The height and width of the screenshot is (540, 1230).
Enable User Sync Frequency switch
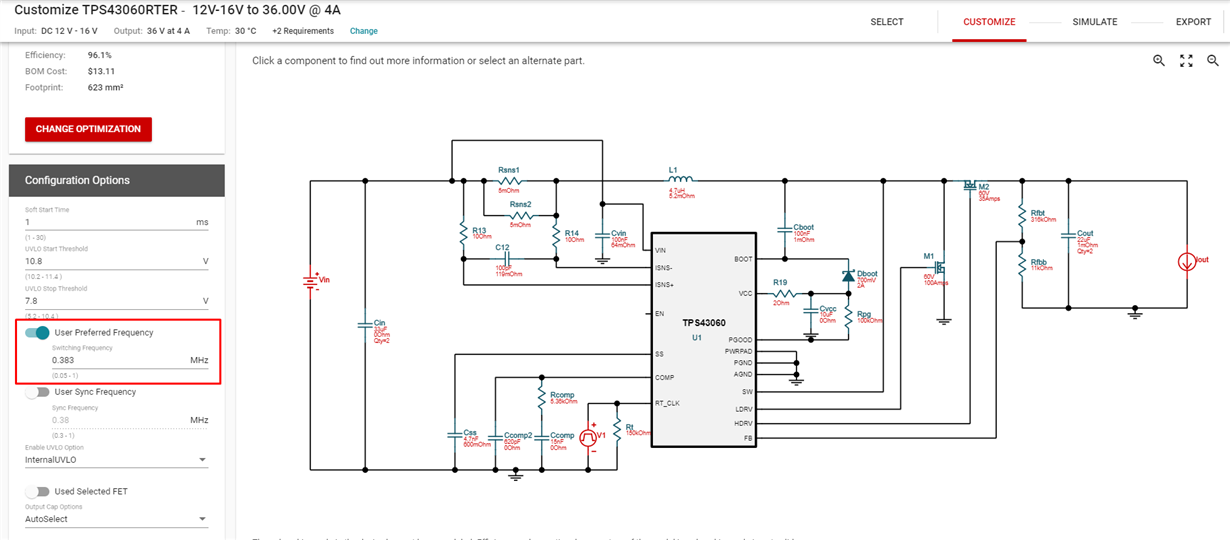(38, 392)
